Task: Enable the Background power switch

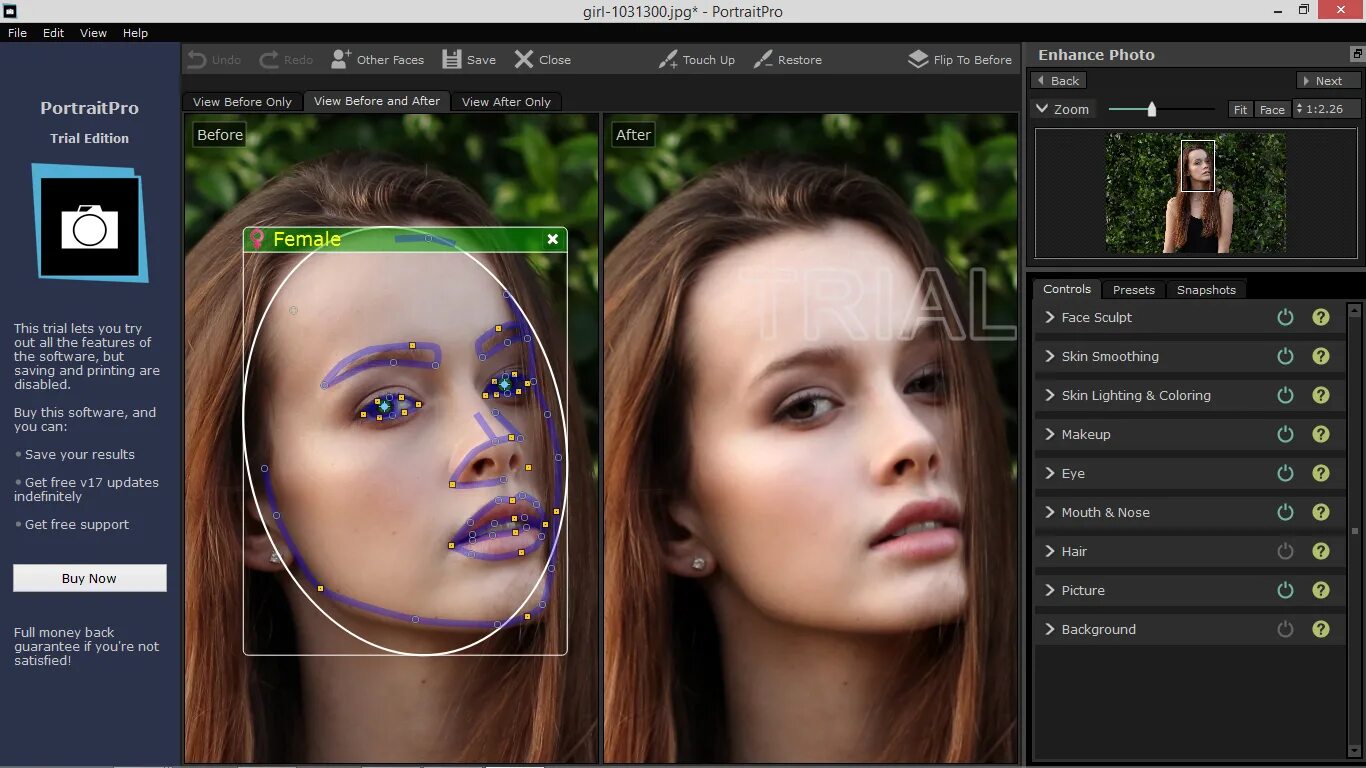Action: 1285,629
